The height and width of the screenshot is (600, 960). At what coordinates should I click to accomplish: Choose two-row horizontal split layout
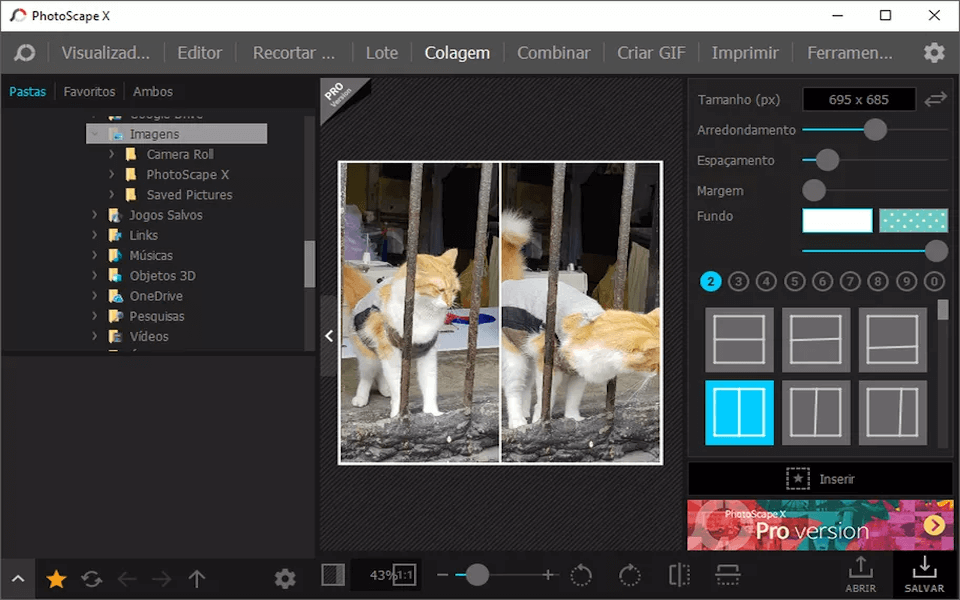(739, 340)
